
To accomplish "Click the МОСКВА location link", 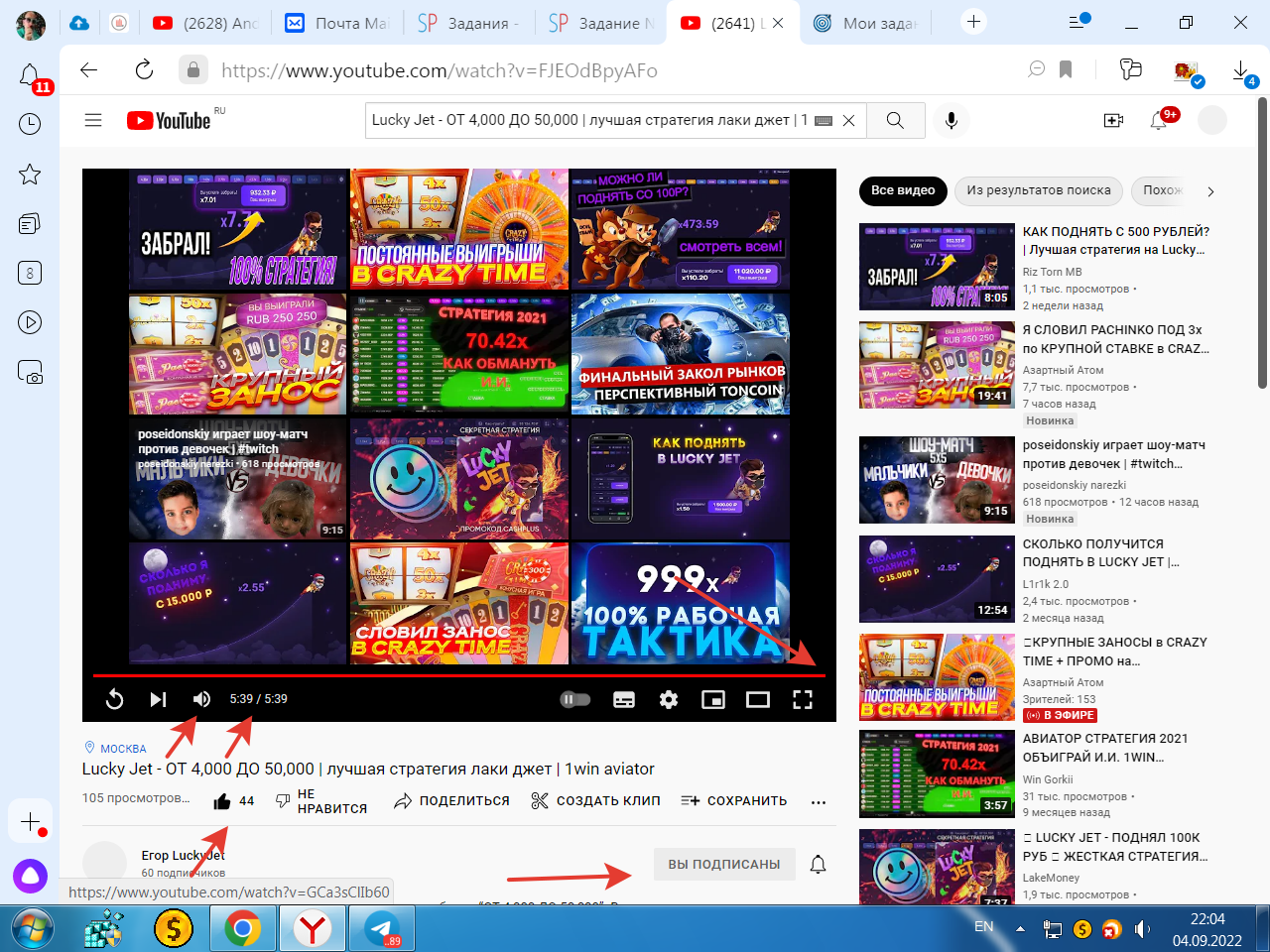I will click(123, 749).
